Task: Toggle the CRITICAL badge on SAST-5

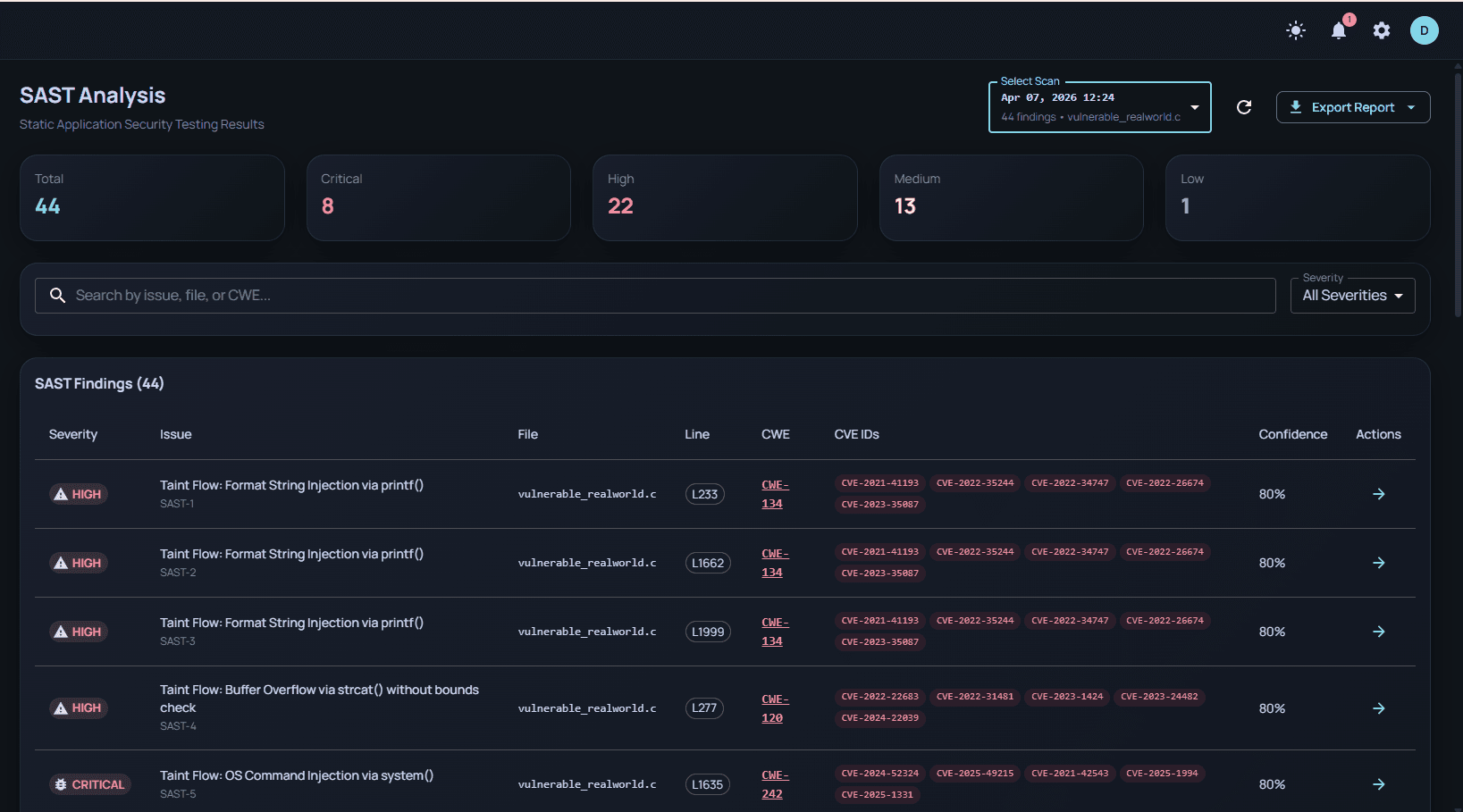Action: pos(90,783)
